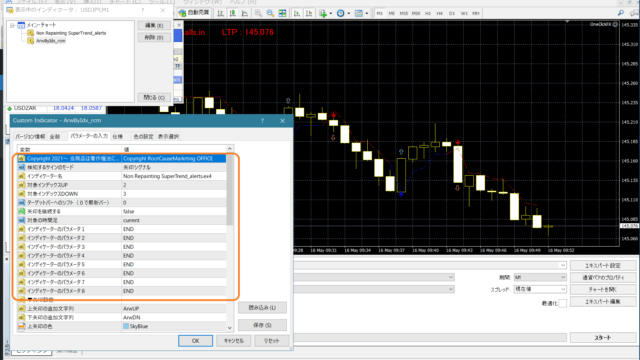Tick the 最適化 optimization checkbox
Image resolution: width=640 pixels, height=360 pixels.
point(562,303)
